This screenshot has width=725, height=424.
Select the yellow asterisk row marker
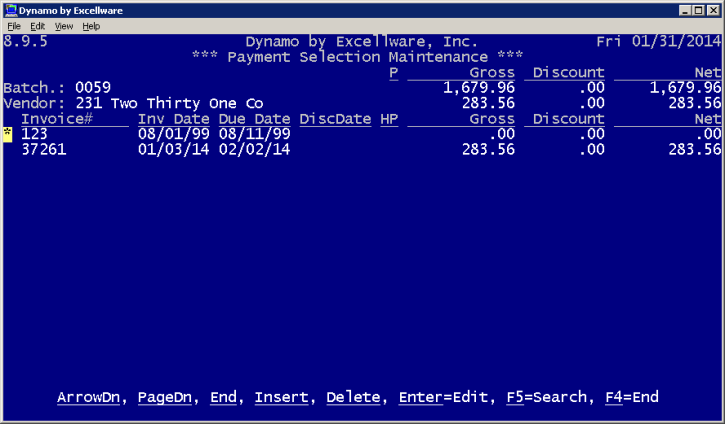click(7, 135)
